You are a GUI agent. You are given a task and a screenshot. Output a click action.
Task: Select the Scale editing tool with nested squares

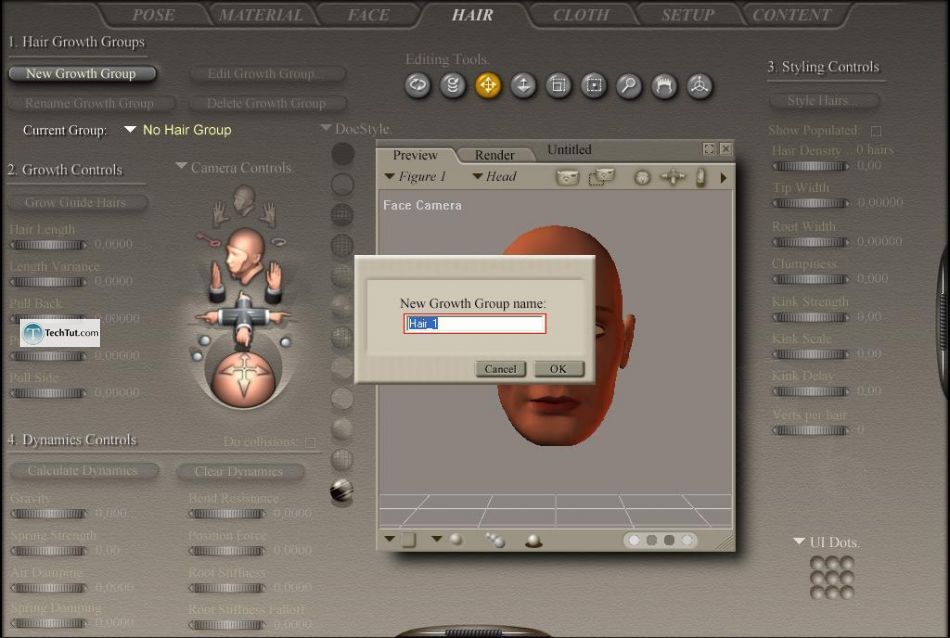tap(559, 85)
